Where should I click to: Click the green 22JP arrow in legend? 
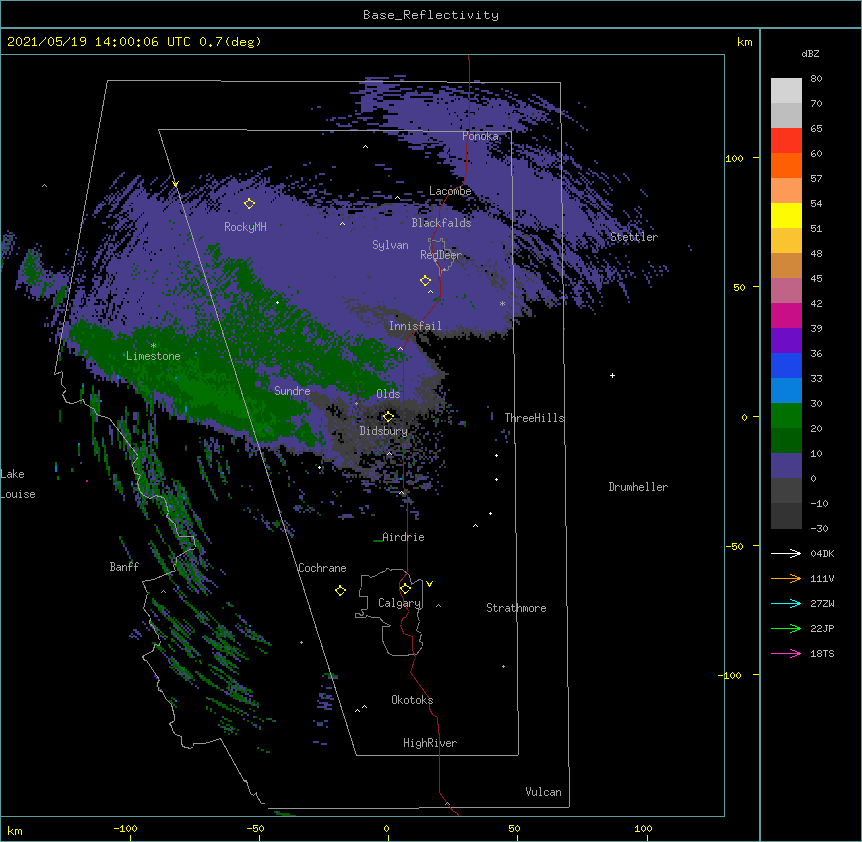pos(786,628)
